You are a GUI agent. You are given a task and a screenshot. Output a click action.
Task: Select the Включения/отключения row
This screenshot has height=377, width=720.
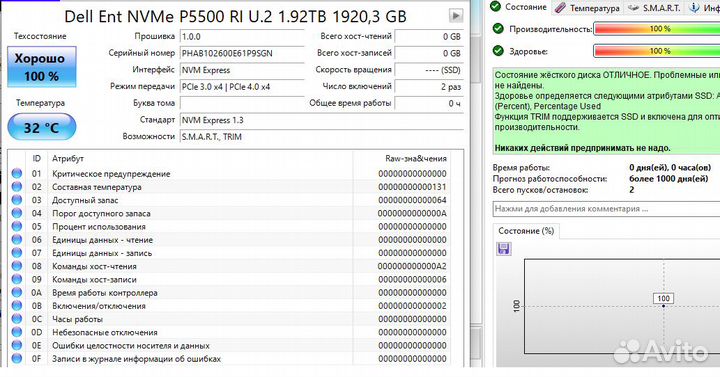click(230, 306)
